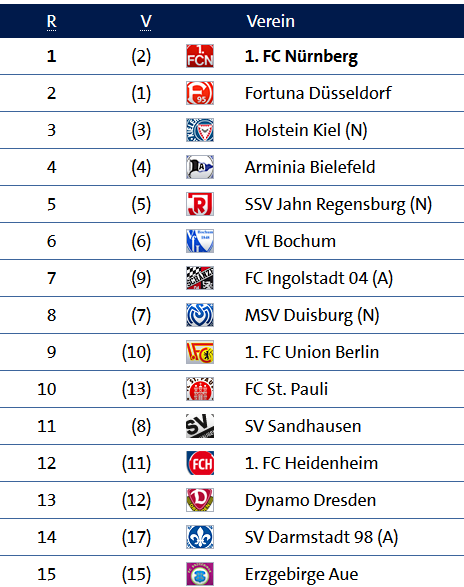Open the Fortuna Düsseldorf team name link
The image size is (464, 587).
(x=318, y=93)
